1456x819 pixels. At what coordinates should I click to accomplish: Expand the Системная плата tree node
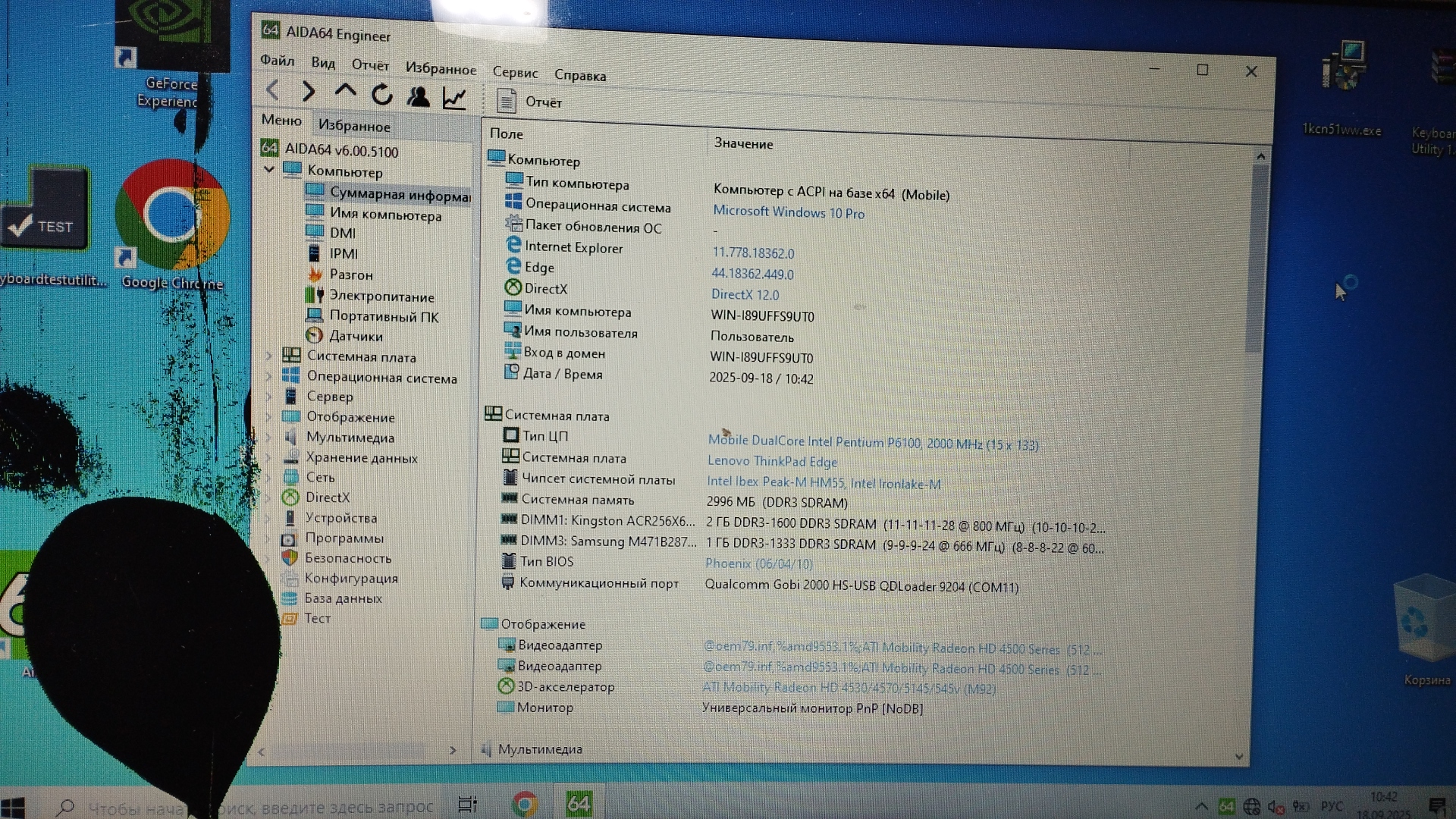(x=268, y=355)
